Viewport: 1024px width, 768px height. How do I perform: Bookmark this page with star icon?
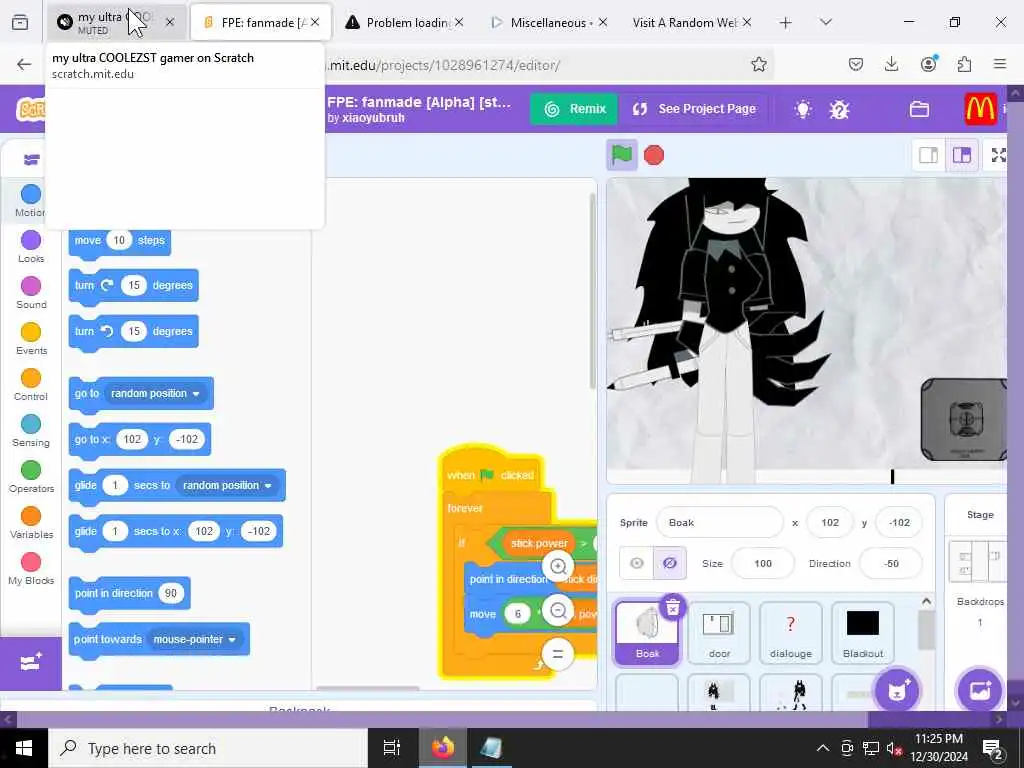758,64
